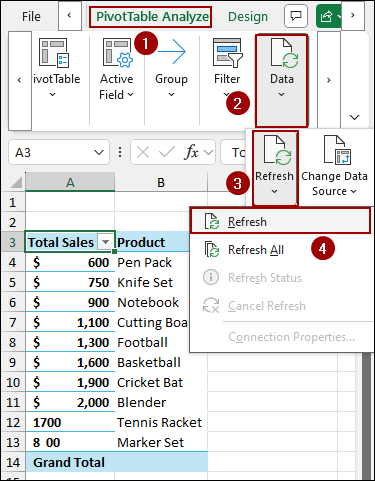
Task: Open the Data group dropdown
Action: click(281, 81)
